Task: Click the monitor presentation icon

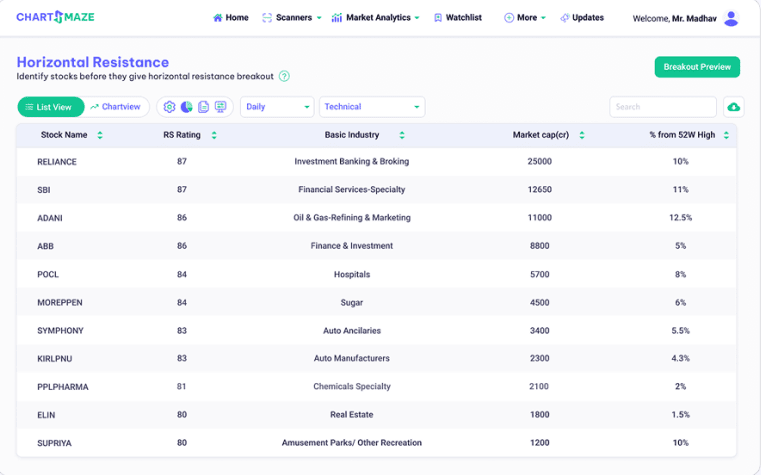Action: (220, 107)
